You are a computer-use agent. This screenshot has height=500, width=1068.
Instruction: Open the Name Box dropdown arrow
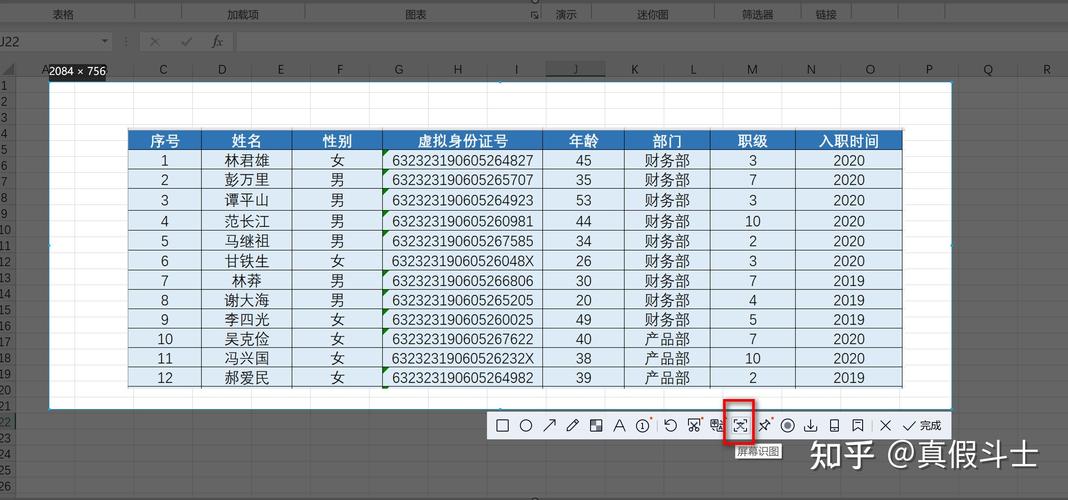(105, 42)
